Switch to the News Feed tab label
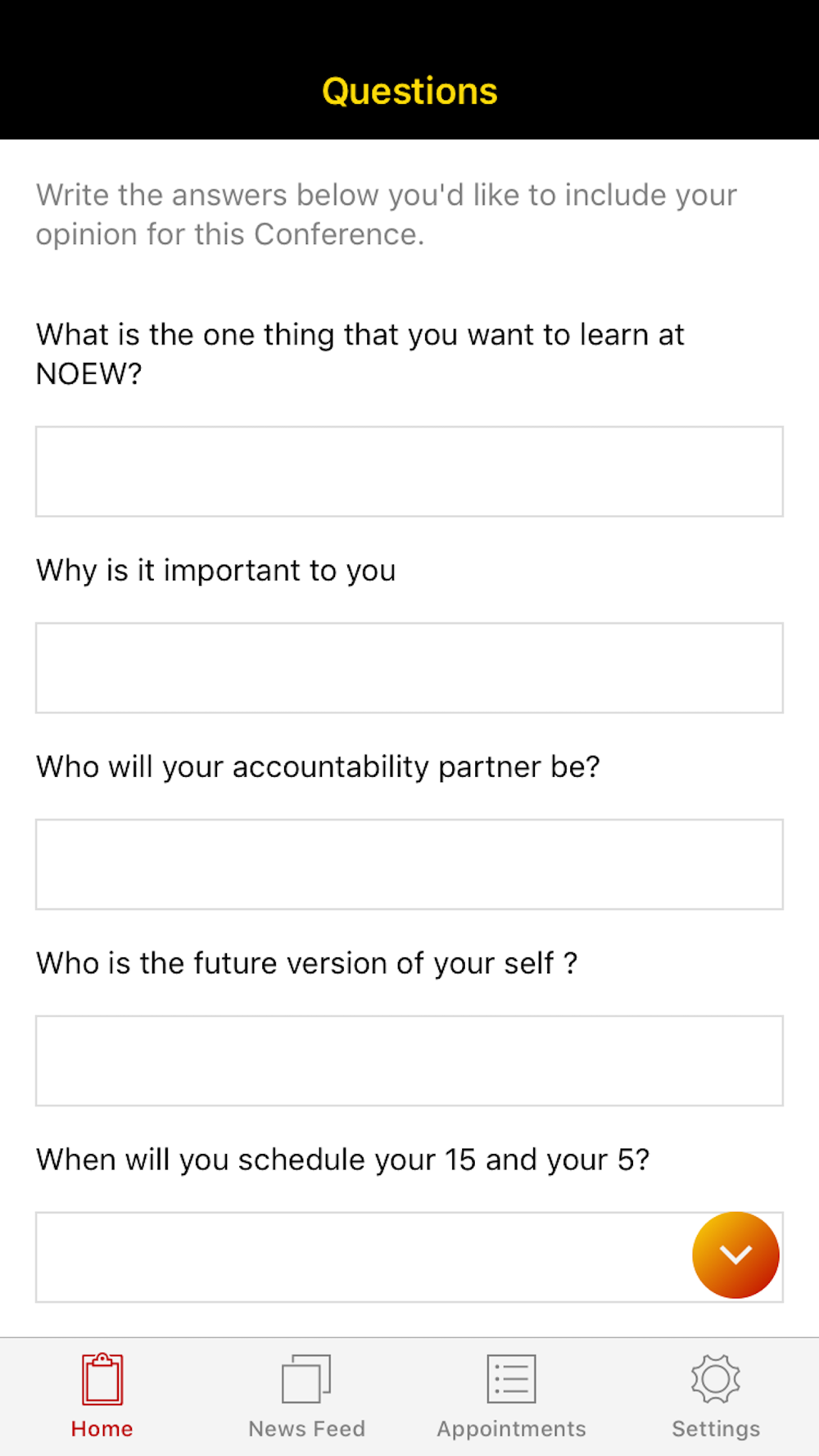This screenshot has height=1456, width=819. pyautogui.click(x=307, y=1429)
